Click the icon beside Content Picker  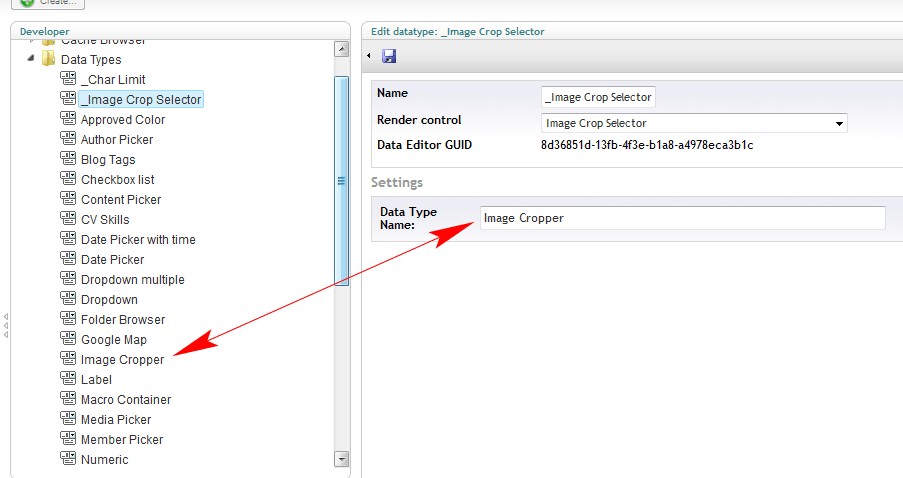coord(68,199)
